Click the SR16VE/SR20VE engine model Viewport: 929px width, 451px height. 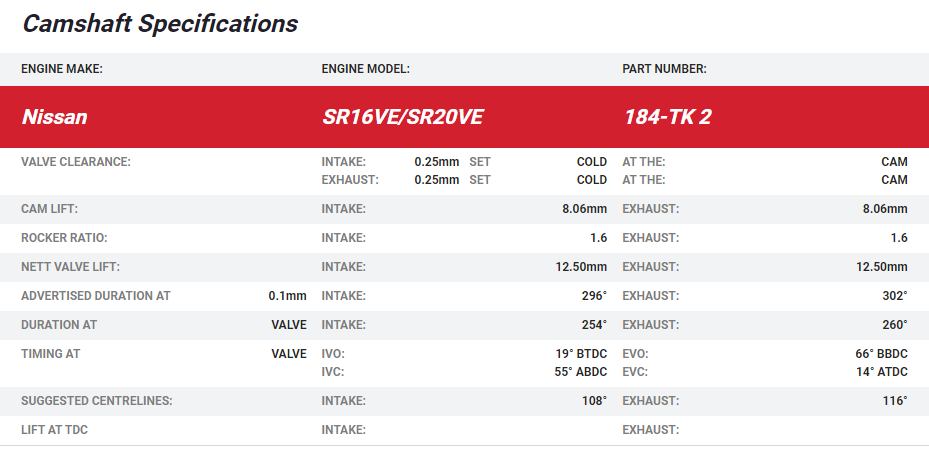pyautogui.click(x=402, y=117)
